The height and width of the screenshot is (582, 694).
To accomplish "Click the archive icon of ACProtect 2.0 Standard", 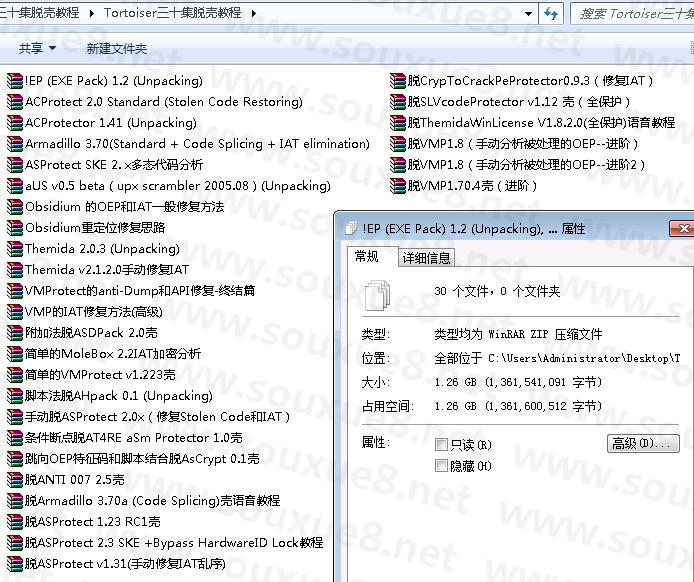I will (15, 102).
